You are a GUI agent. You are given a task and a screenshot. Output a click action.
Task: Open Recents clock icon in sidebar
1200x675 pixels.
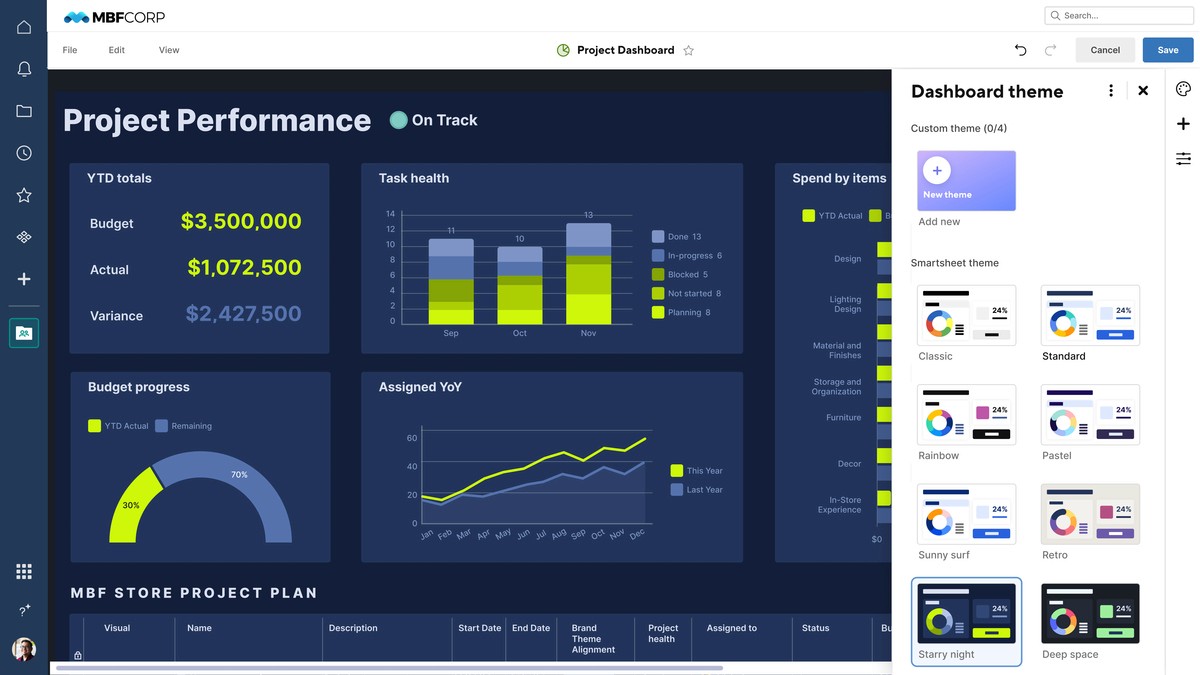pyautogui.click(x=24, y=153)
